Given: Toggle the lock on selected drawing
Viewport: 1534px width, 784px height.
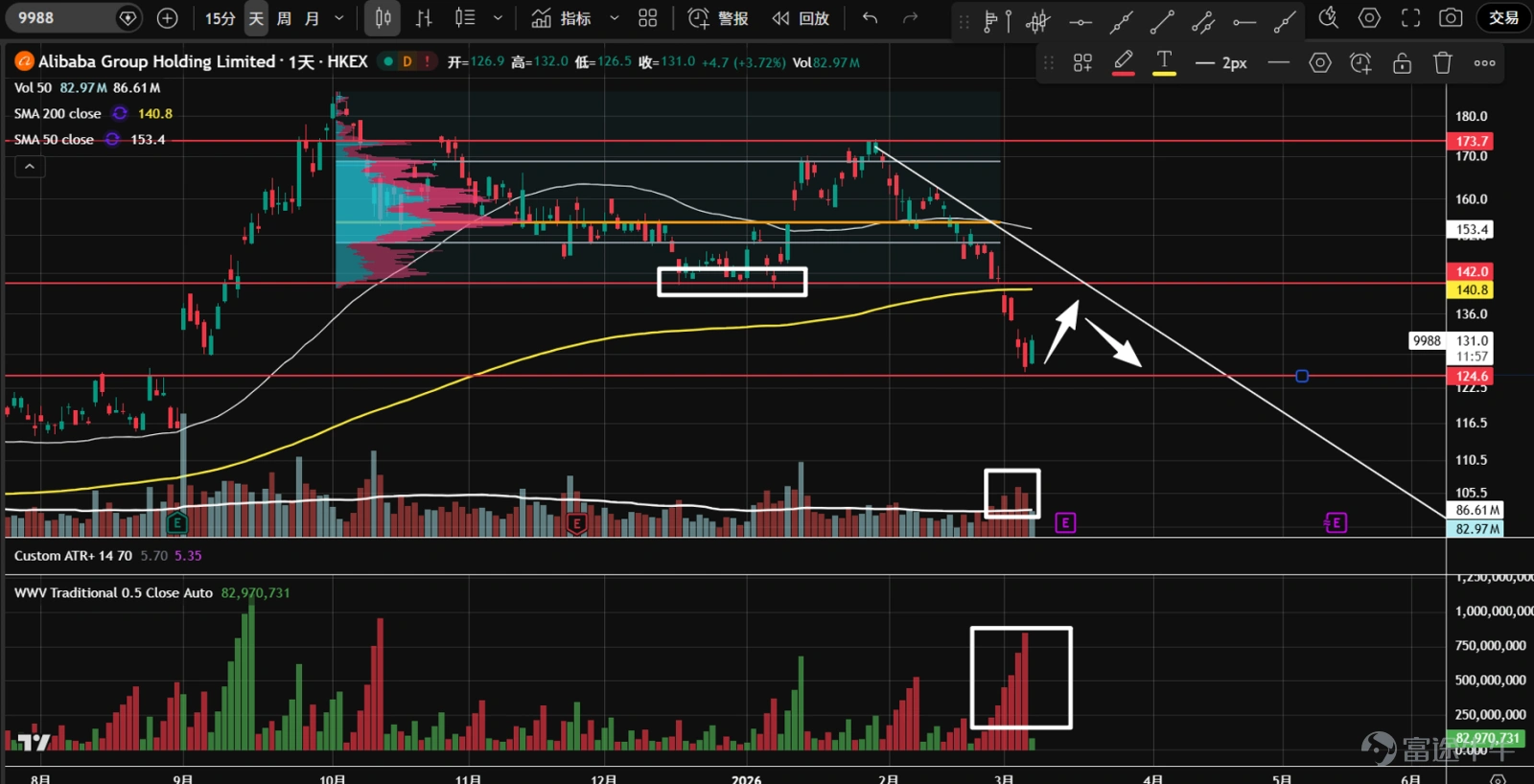Looking at the screenshot, I should (x=1402, y=63).
